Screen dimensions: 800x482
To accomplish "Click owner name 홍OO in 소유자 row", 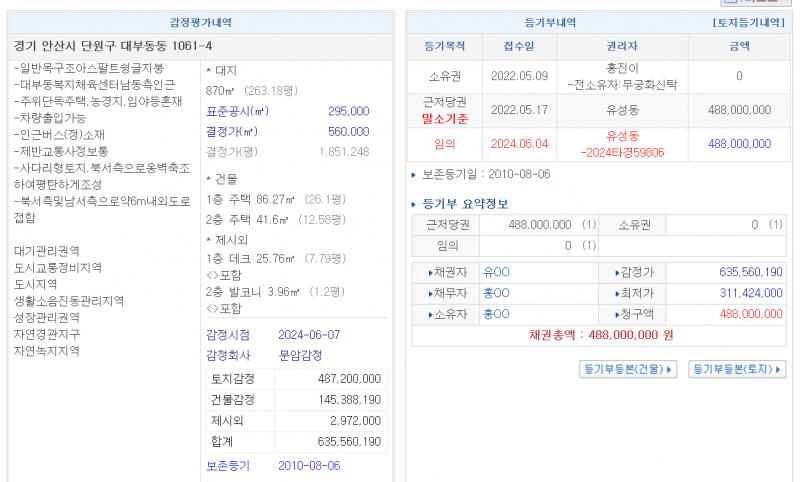I will tap(496, 314).
